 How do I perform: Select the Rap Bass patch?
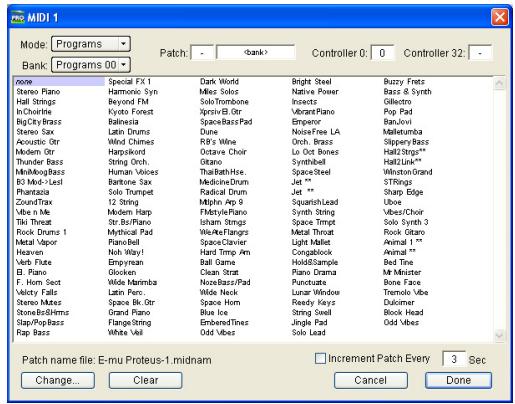(x=33, y=332)
